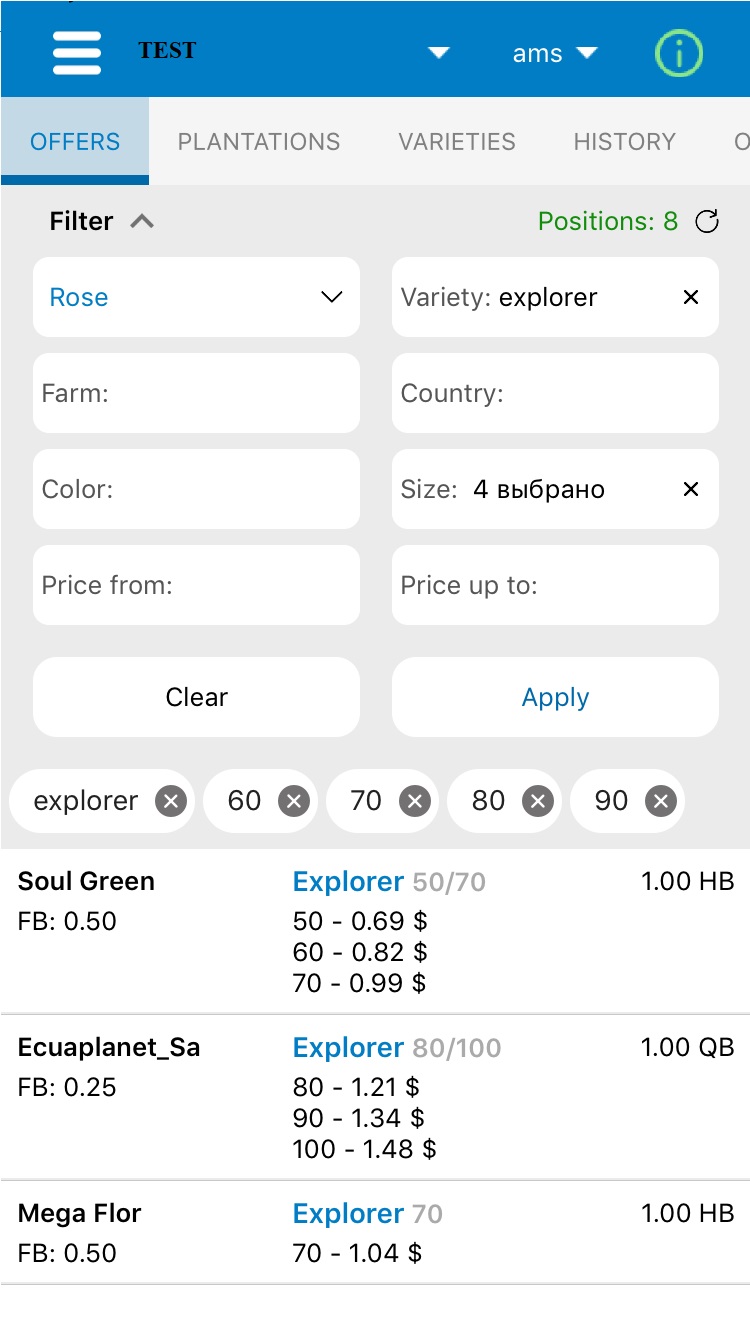The height and width of the screenshot is (1334, 750).
Task: Open the Rose flower type dropdown
Action: click(196, 297)
